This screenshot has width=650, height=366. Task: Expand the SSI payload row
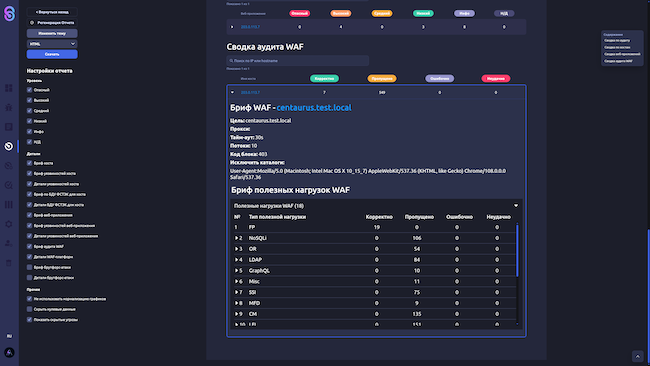tap(236, 292)
